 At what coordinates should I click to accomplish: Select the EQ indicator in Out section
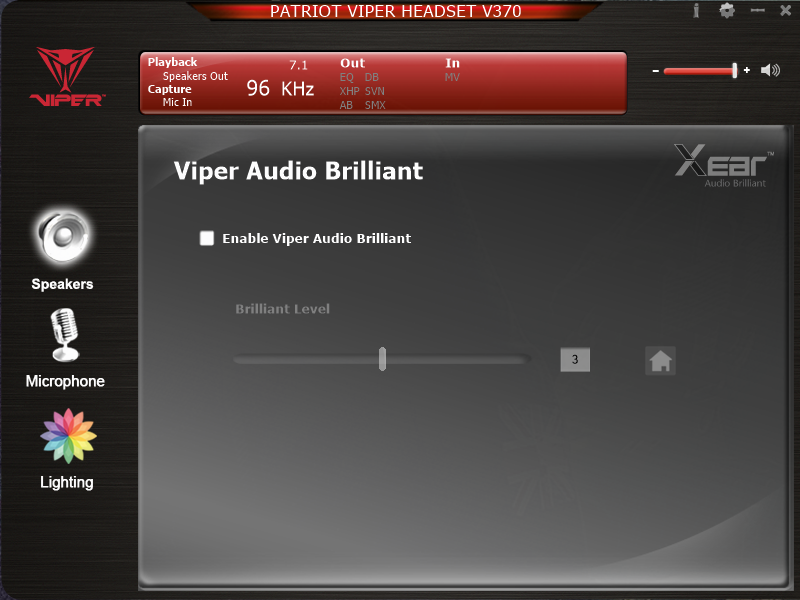347,77
